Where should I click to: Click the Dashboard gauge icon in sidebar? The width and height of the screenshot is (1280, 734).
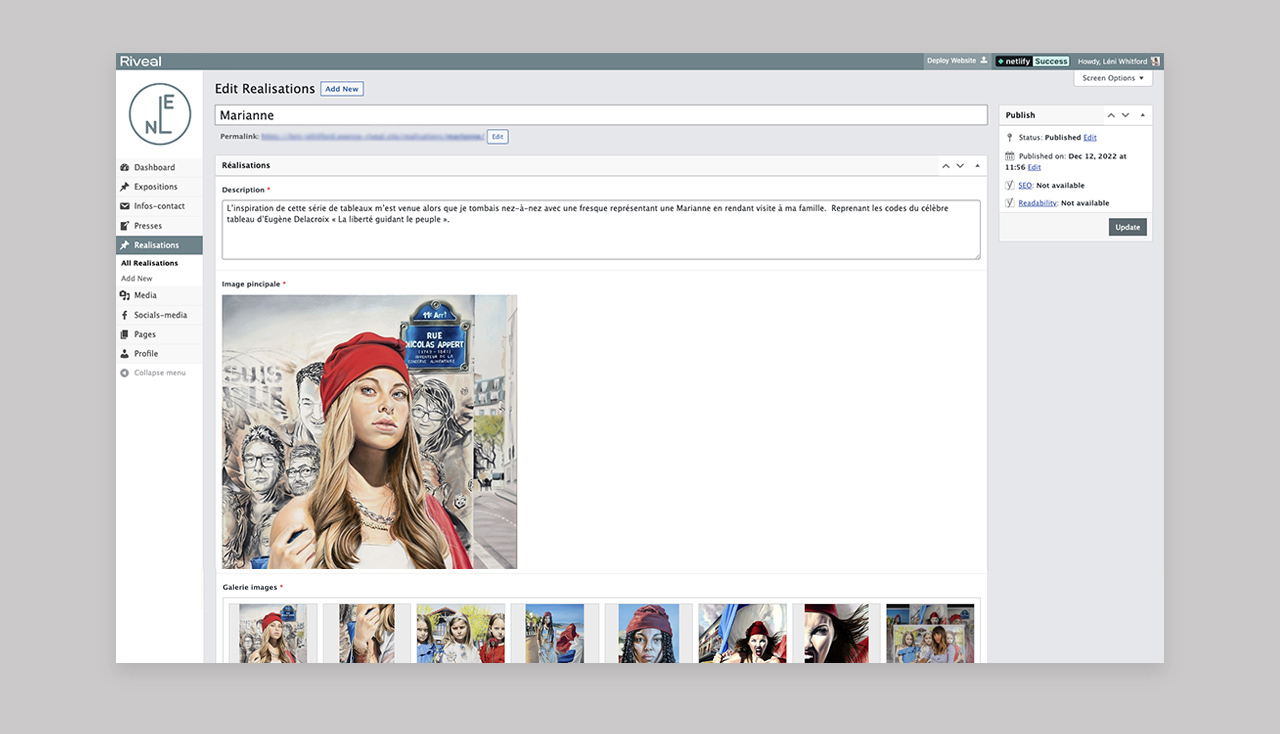[125, 168]
